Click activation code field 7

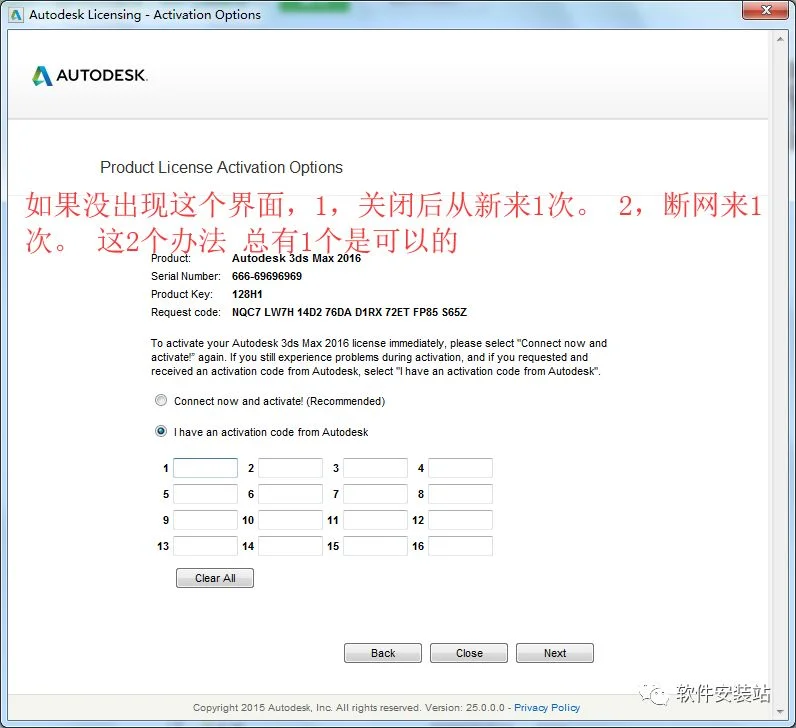(x=375, y=494)
